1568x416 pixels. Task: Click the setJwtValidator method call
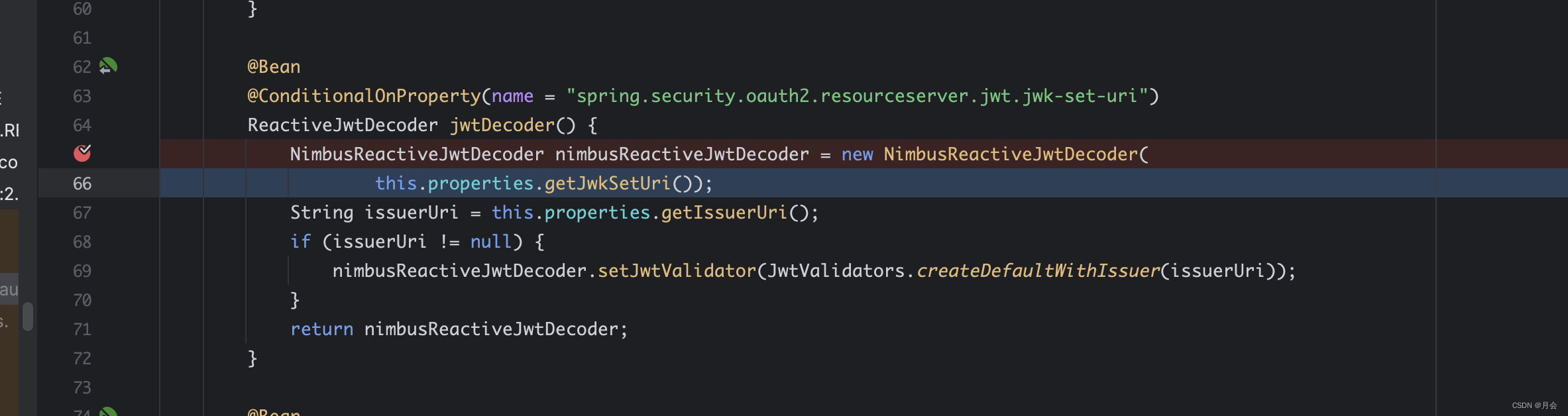point(677,271)
